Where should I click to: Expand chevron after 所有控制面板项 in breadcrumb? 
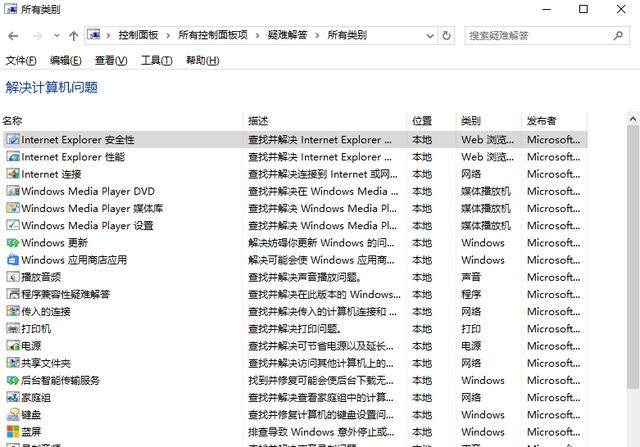258,36
